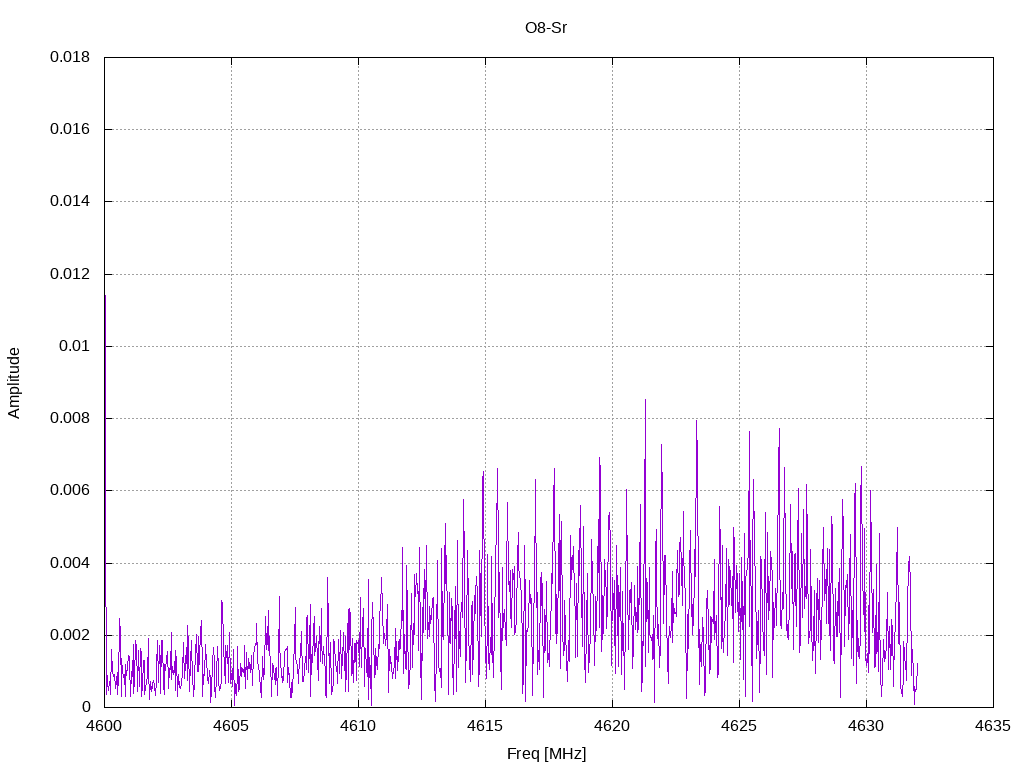
Task: Click y-axis tick label 0.002
Action: coord(70,635)
